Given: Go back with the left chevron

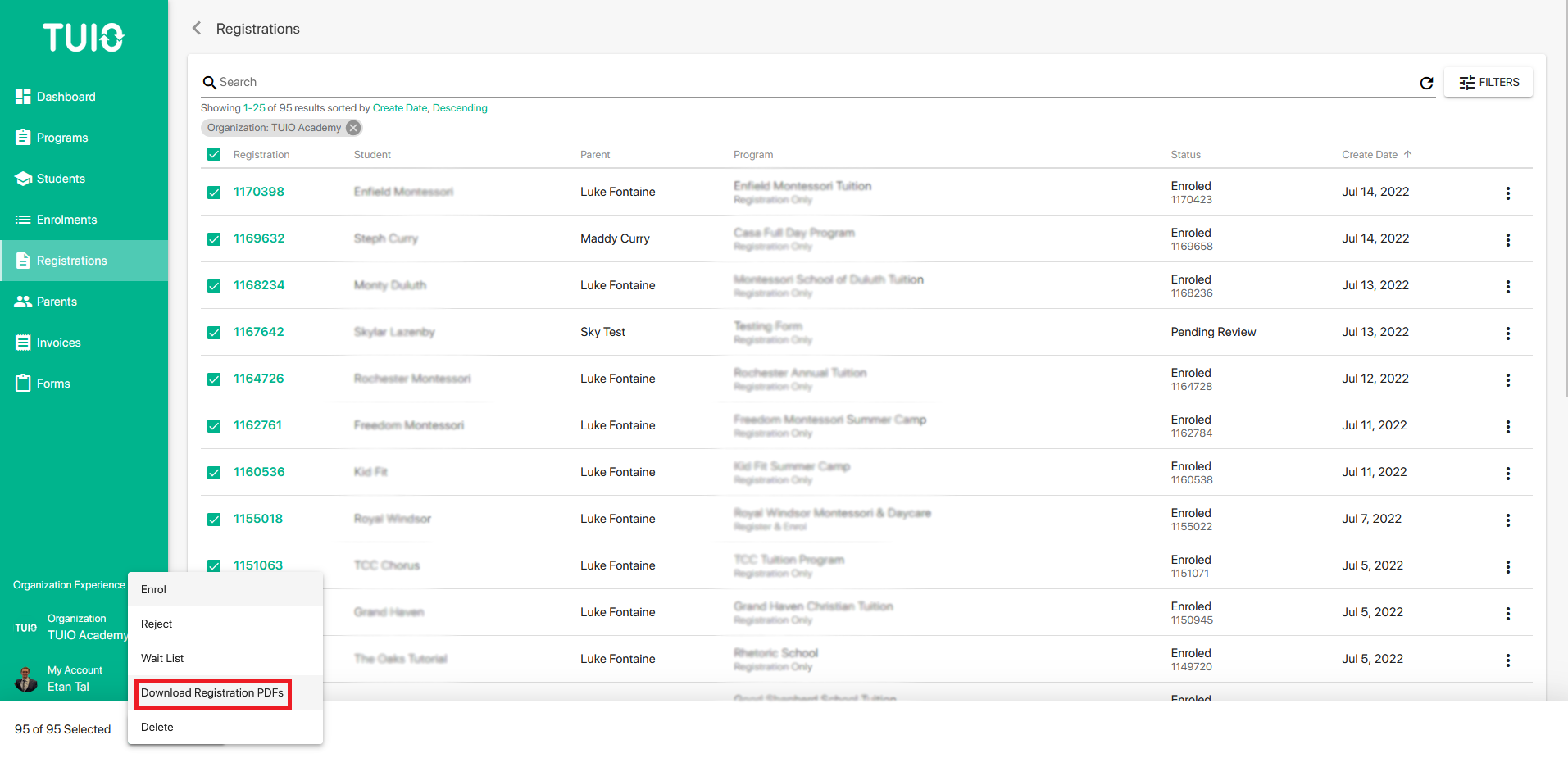Looking at the screenshot, I should pyautogui.click(x=197, y=29).
